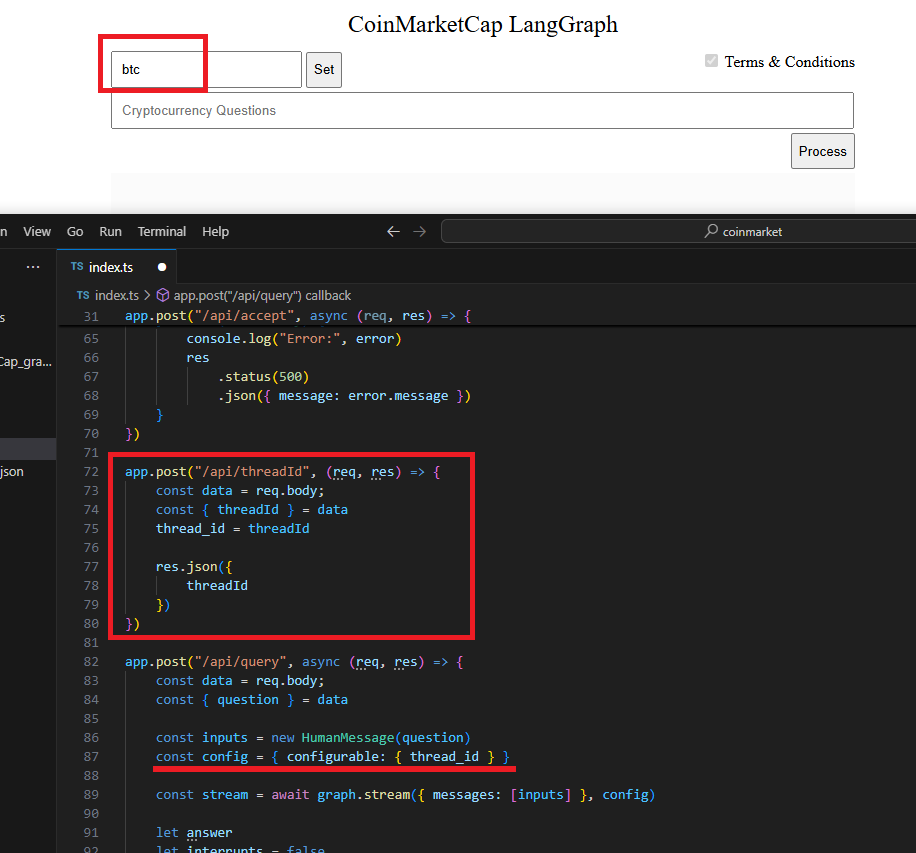
Task: Click line number 72 in the gutter
Action: (x=91, y=471)
